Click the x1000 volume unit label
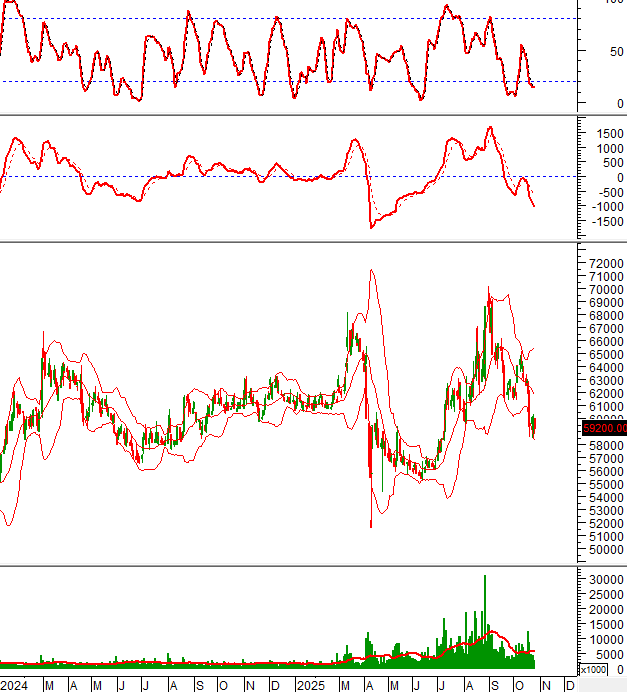The image size is (627, 692). 593,669
